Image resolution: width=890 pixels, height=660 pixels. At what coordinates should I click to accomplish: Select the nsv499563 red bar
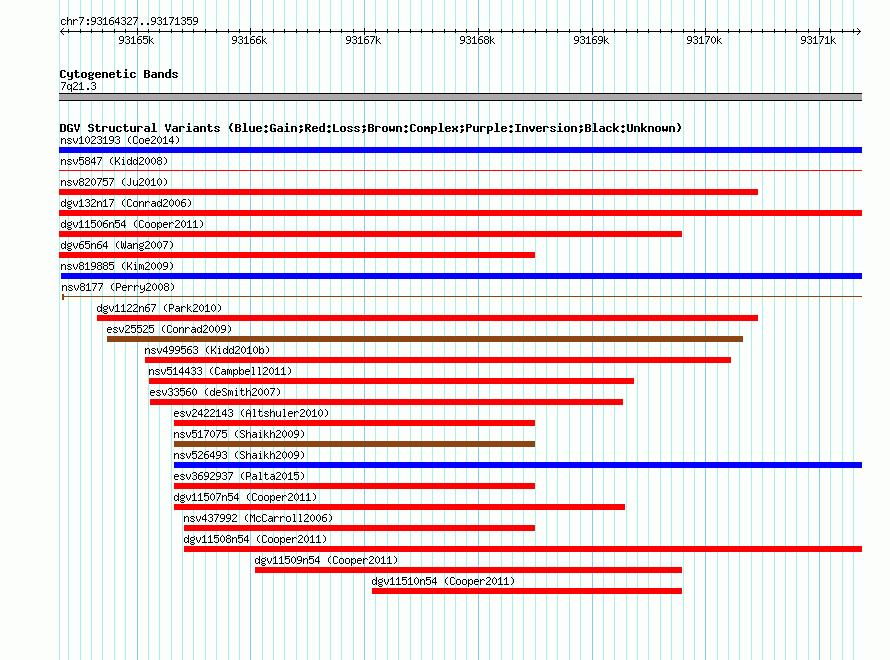click(438, 360)
